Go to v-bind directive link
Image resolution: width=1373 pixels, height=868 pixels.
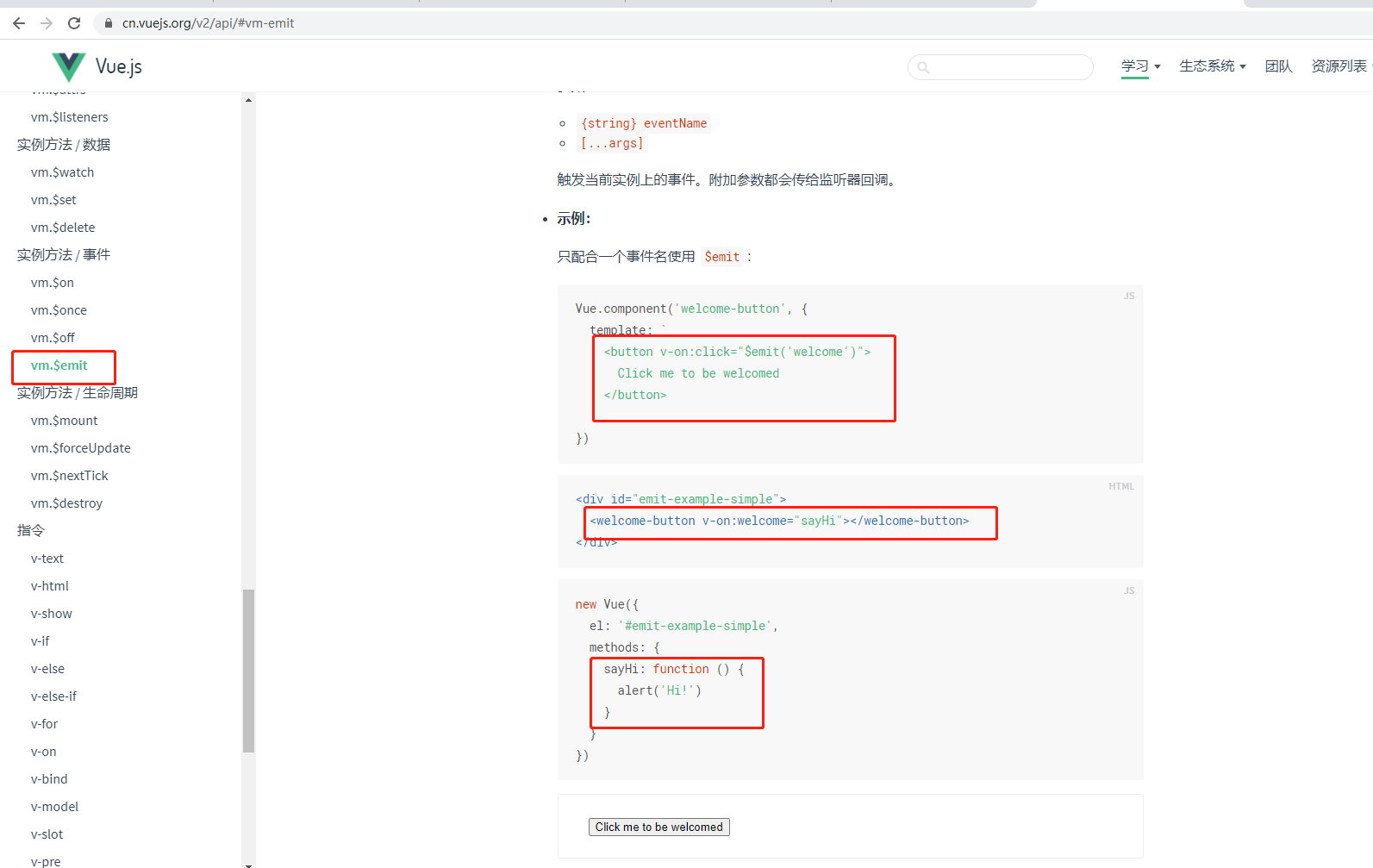pos(49,779)
